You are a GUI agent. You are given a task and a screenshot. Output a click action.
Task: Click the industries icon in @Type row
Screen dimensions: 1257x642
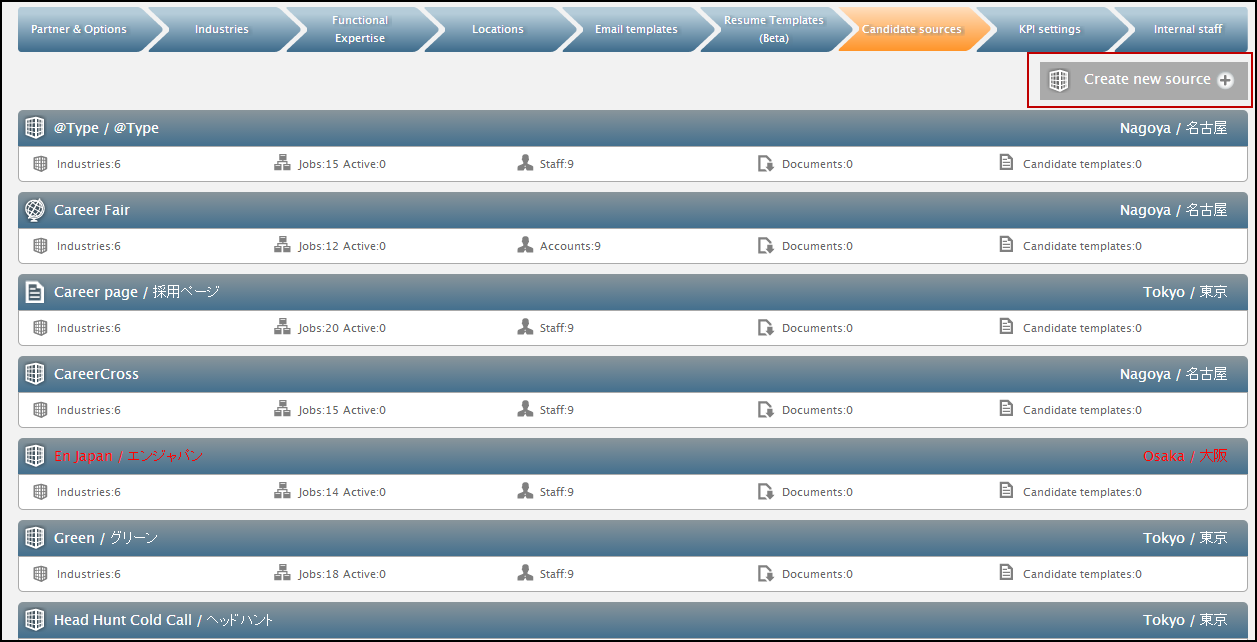pos(40,163)
